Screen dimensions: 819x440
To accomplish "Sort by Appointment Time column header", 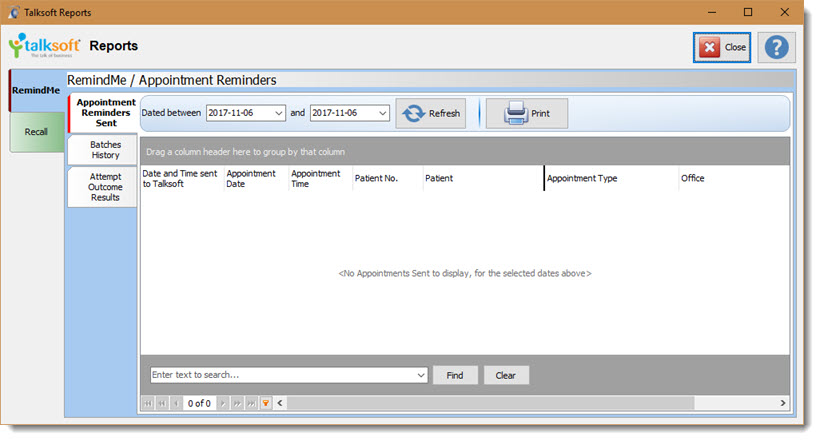I will coord(321,178).
